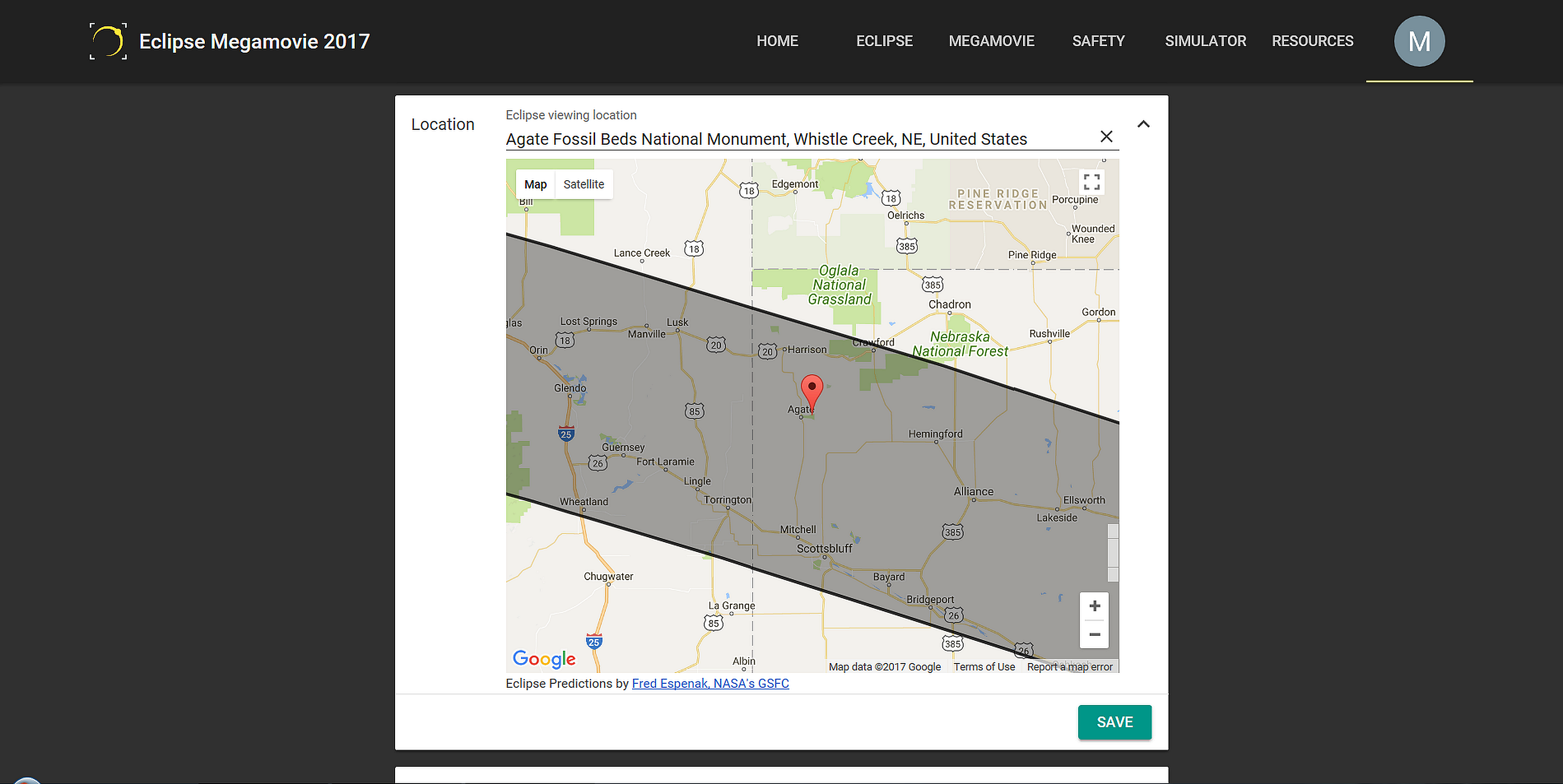Toggle fullscreen map view

point(1091,182)
